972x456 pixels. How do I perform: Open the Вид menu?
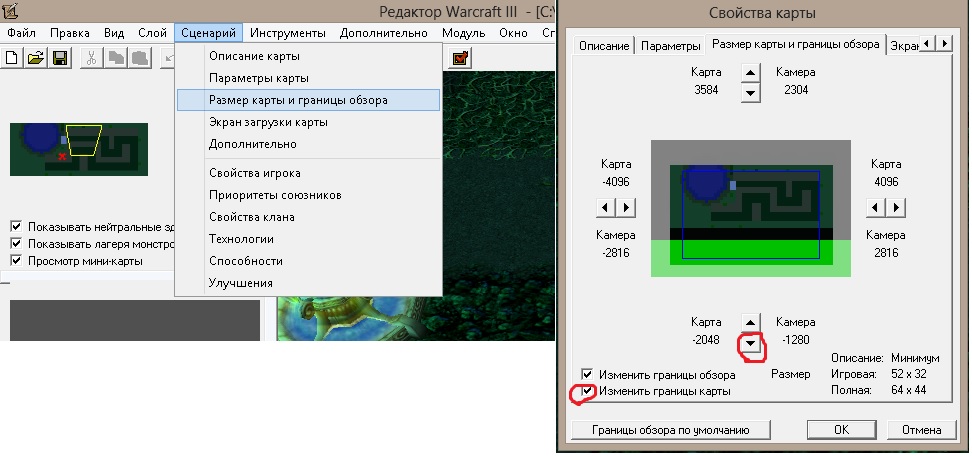tap(114, 33)
